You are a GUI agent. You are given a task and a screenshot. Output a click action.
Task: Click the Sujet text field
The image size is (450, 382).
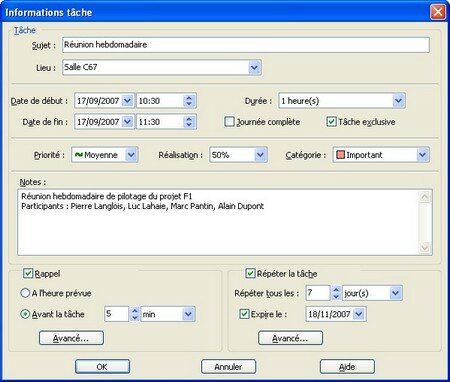tap(246, 45)
